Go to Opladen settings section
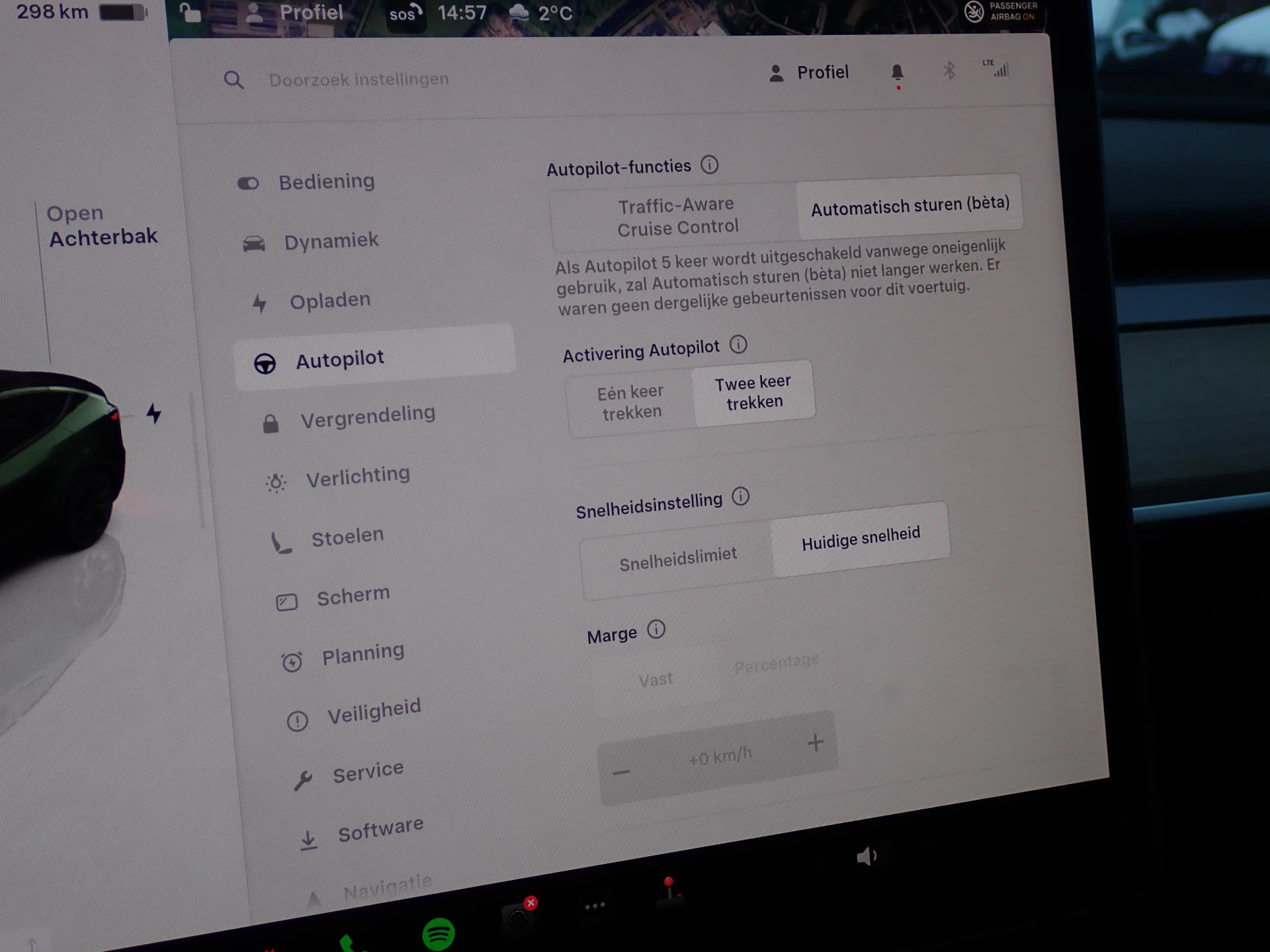 coord(329,301)
